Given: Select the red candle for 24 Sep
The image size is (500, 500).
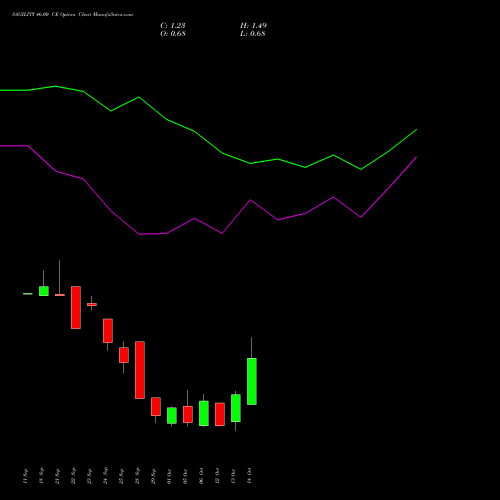Looking at the screenshot, I should tap(108, 331).
